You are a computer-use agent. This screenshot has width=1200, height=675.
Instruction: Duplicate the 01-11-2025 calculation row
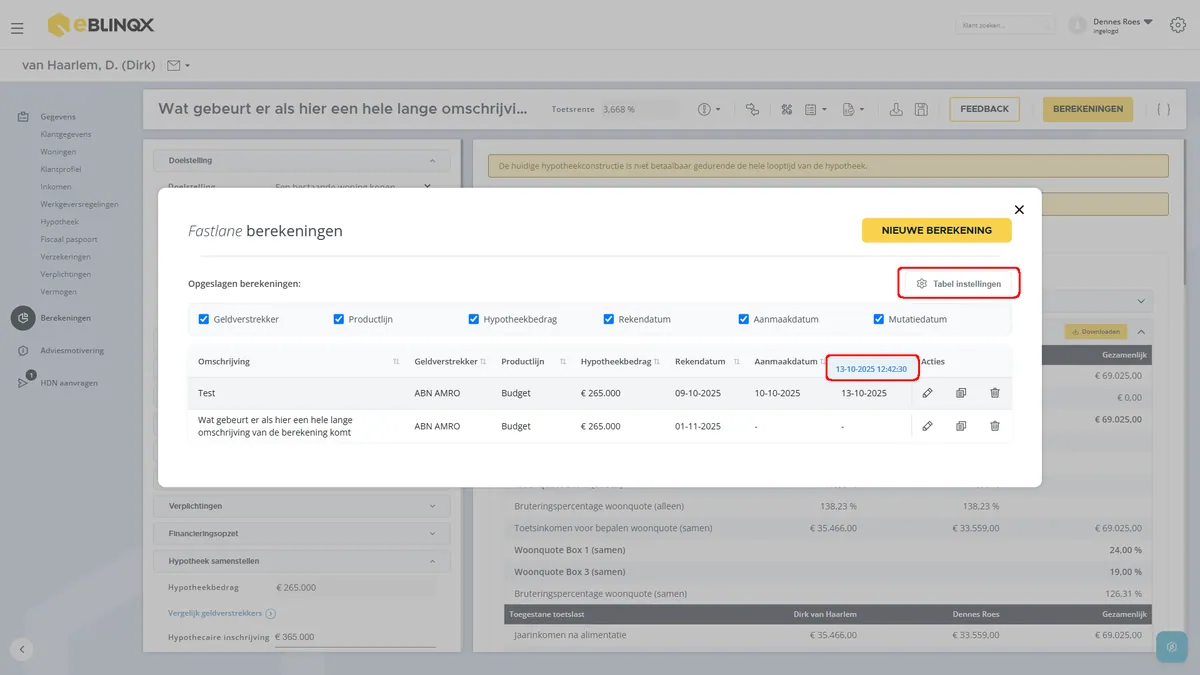click(961, 426)
